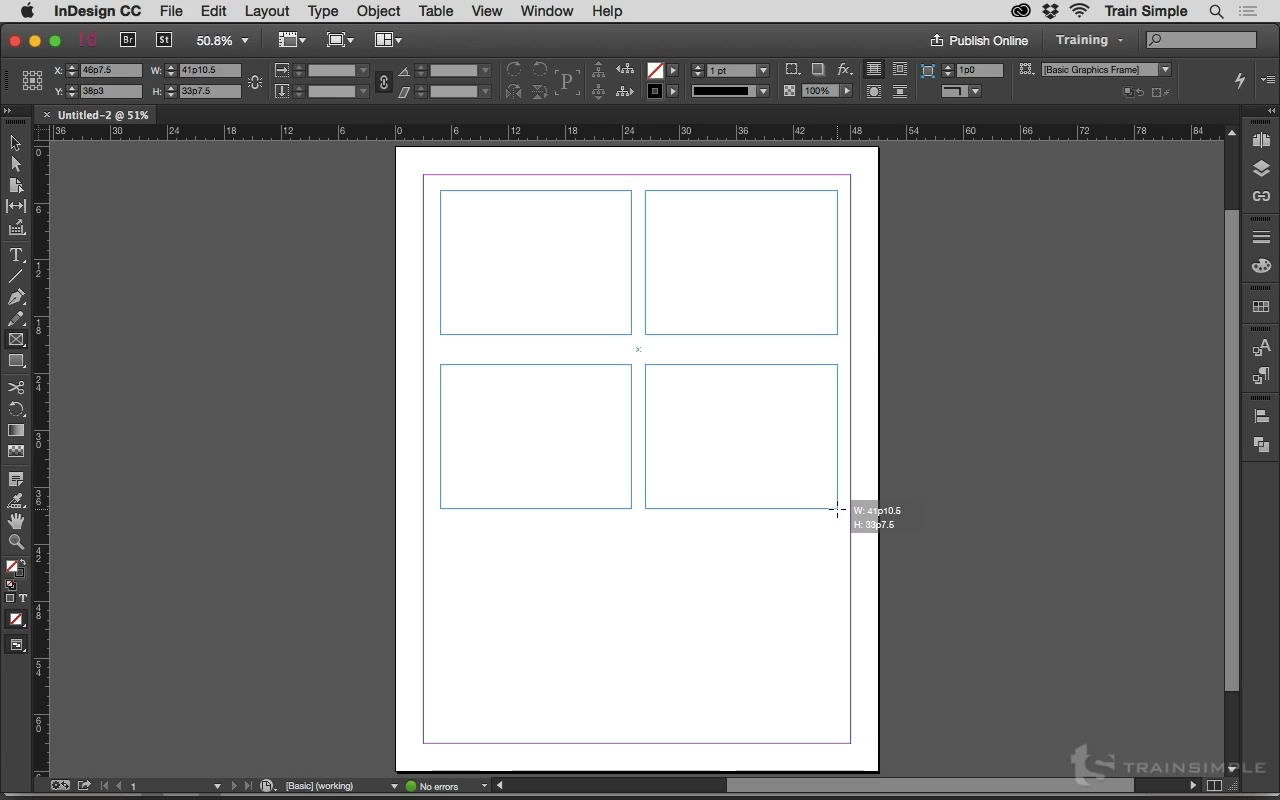Viewport: 1280px width, 800px height.
Task: Click the Train Simple menu bar item
Action: (x=1146, y=11)
